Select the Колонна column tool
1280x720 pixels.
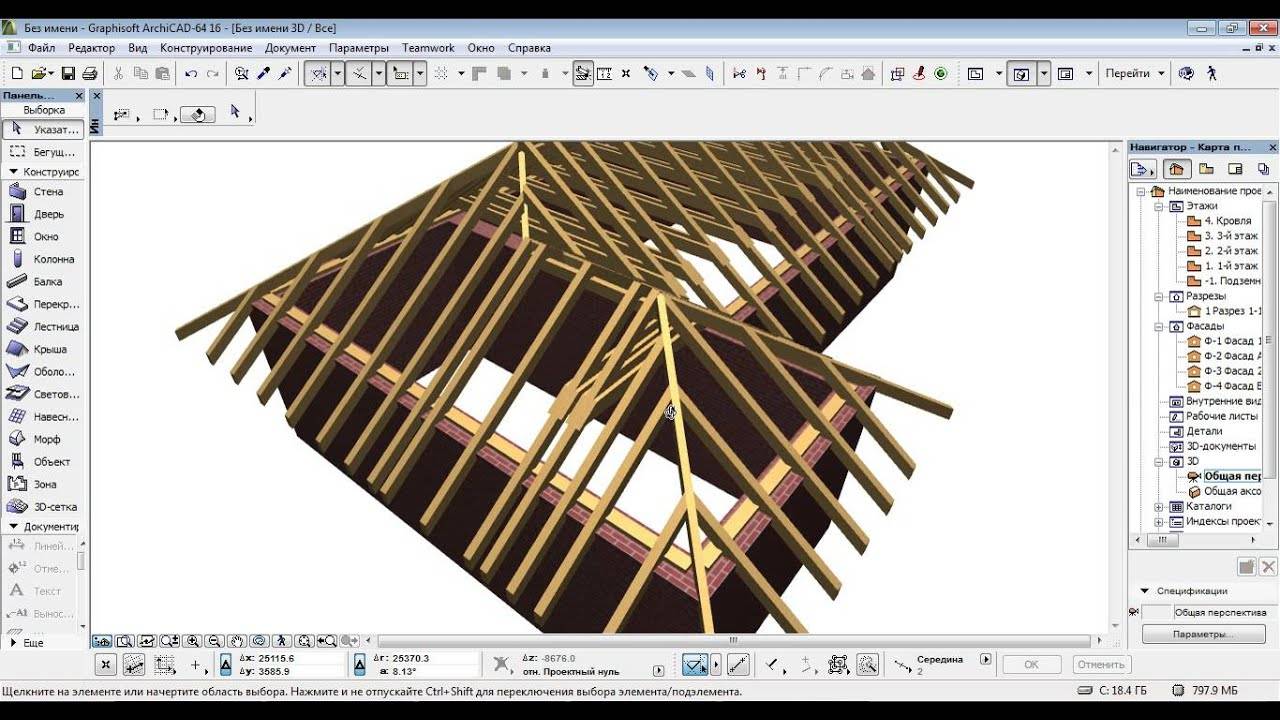(43, 259)
